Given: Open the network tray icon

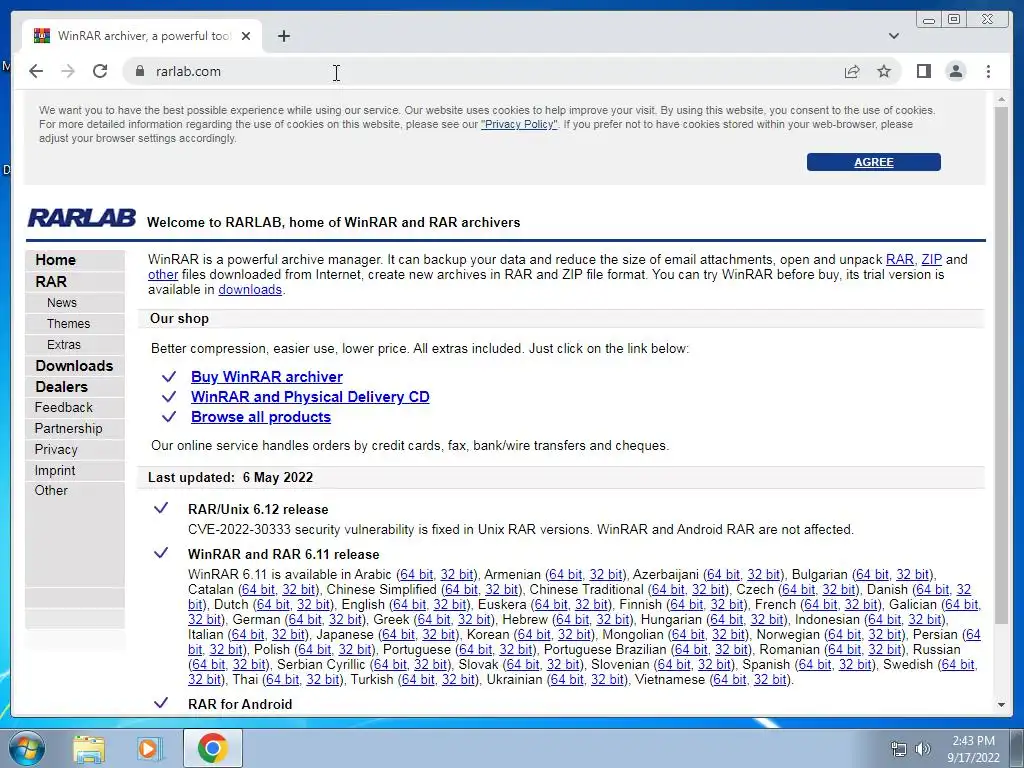Looking at the screenshot, I should click(x=899, y=749).
